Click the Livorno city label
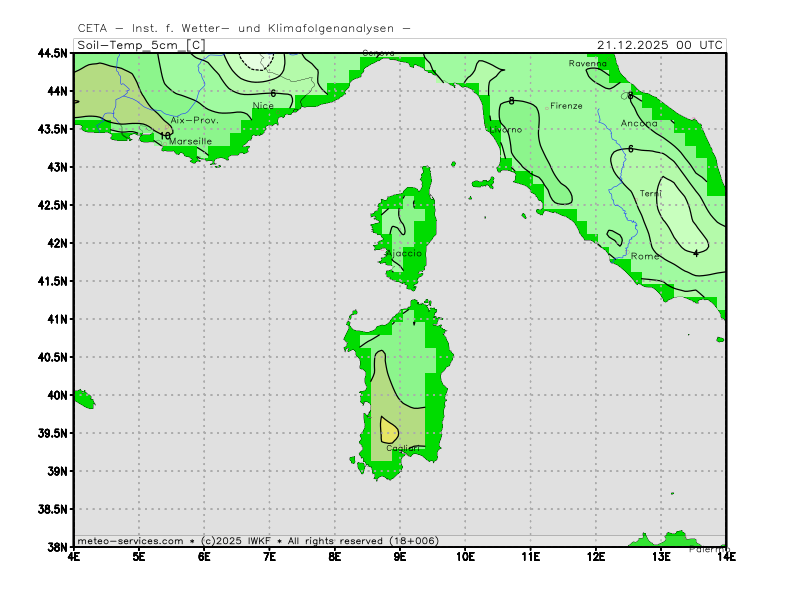 [x=505, y=130]
